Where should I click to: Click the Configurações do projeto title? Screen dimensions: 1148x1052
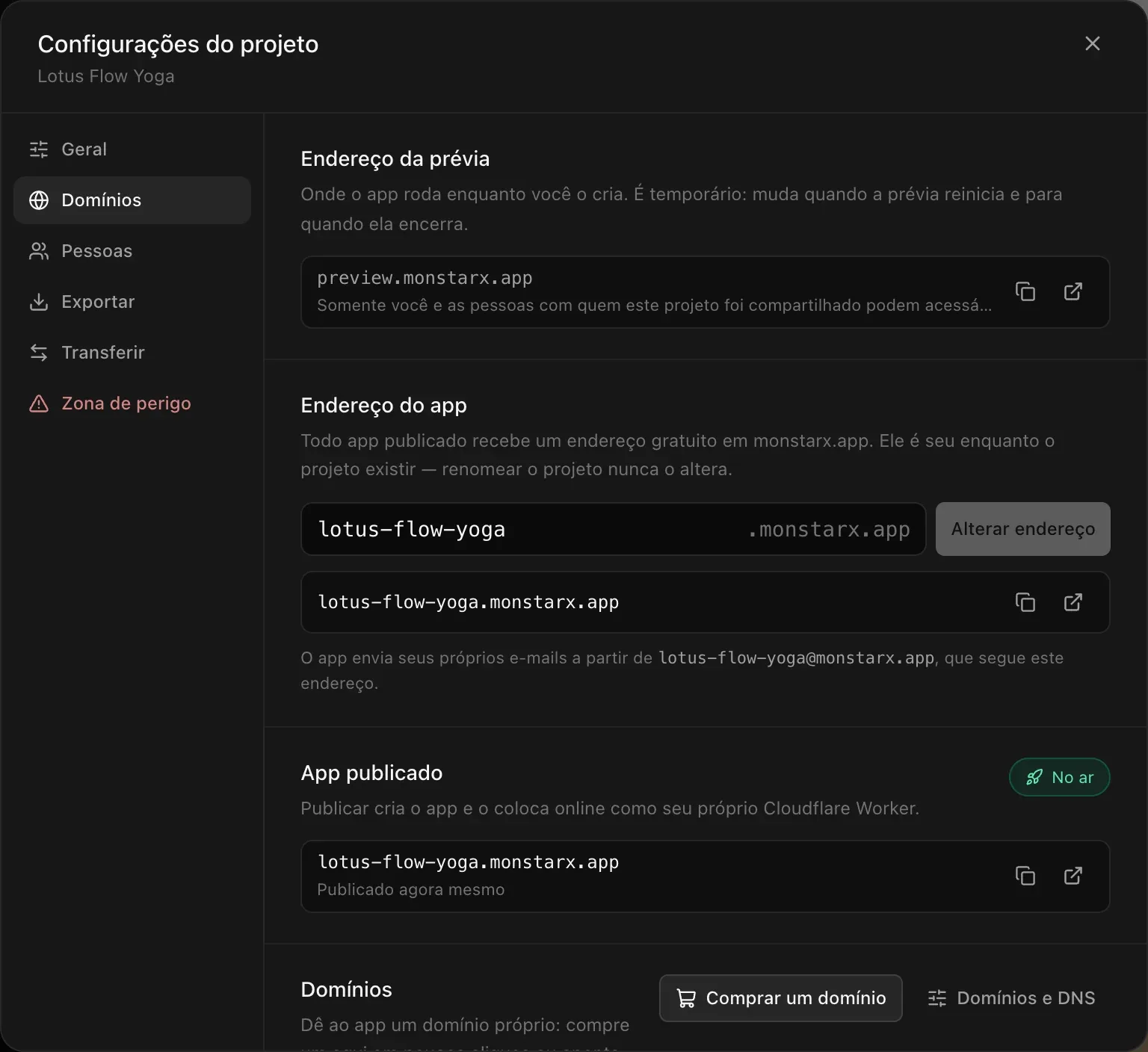(178, 44)
